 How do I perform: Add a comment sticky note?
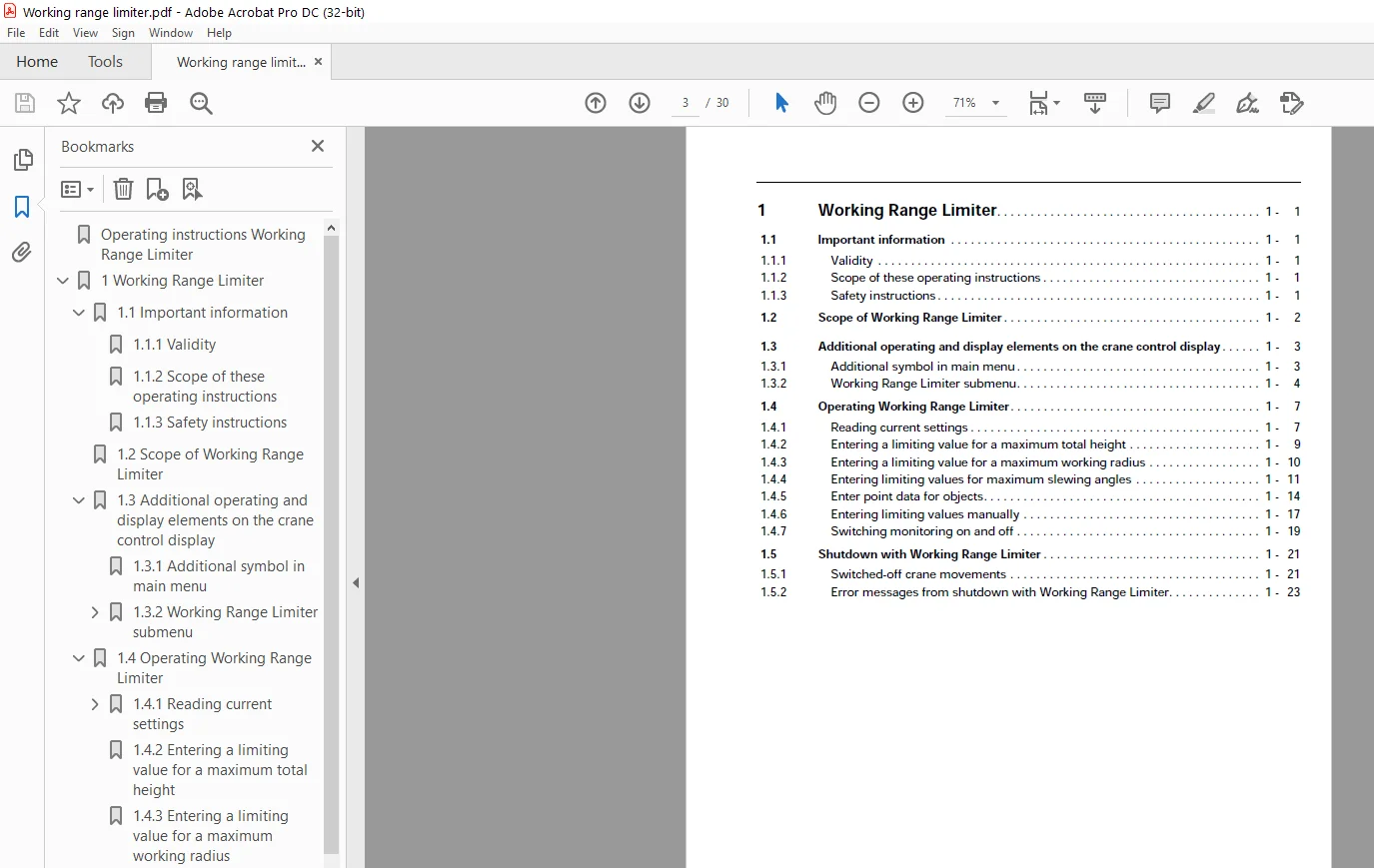pyautogui.click(x=1159, y=103)
